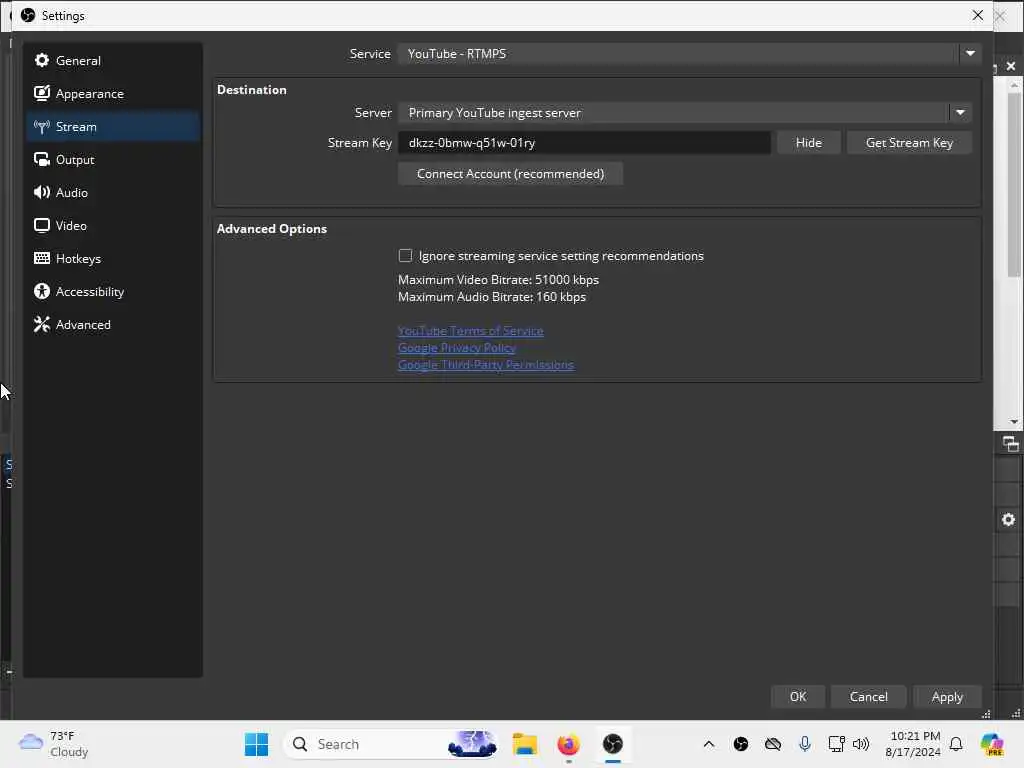Open the volume speaker tray icon
The image size is (1024, 768).
point(861,744)
